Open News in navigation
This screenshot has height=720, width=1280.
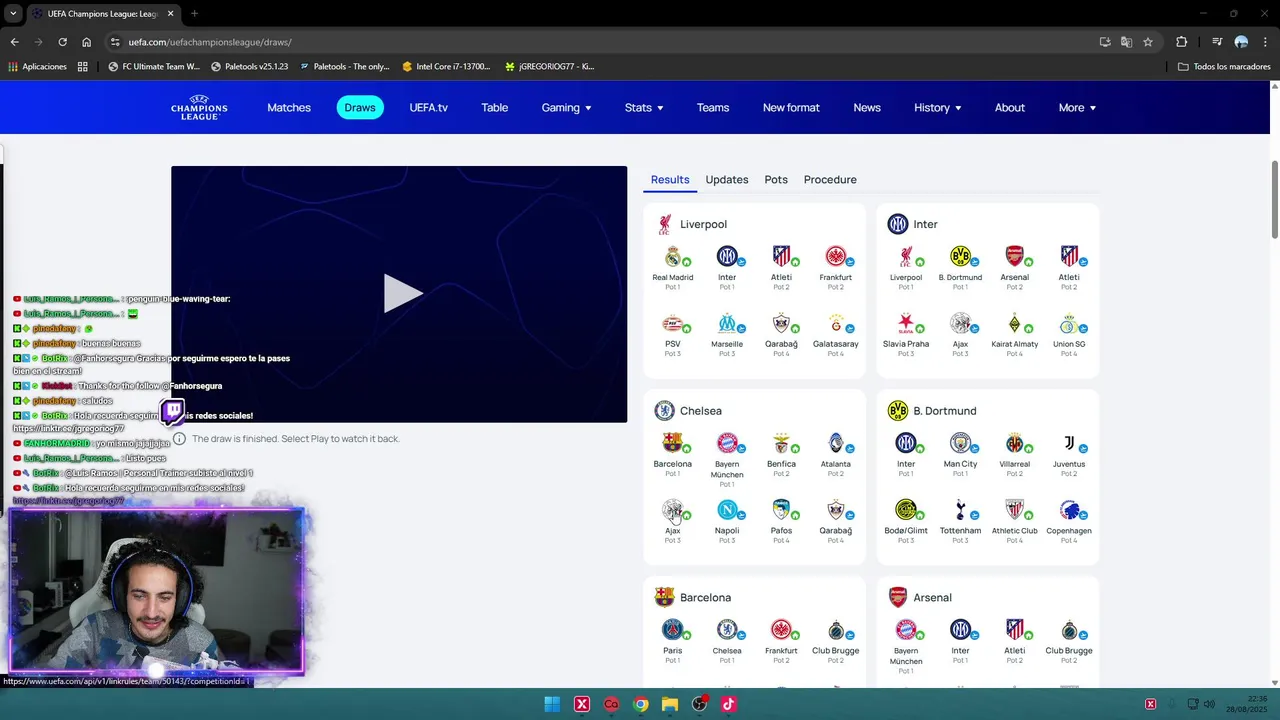867,108
